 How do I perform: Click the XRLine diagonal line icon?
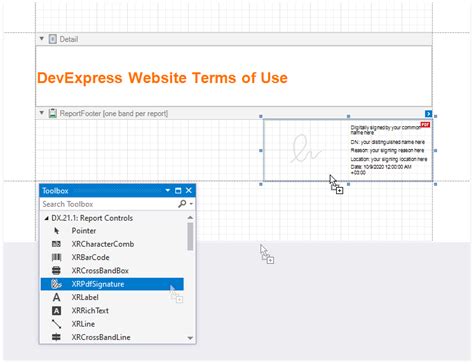point(57,324)
